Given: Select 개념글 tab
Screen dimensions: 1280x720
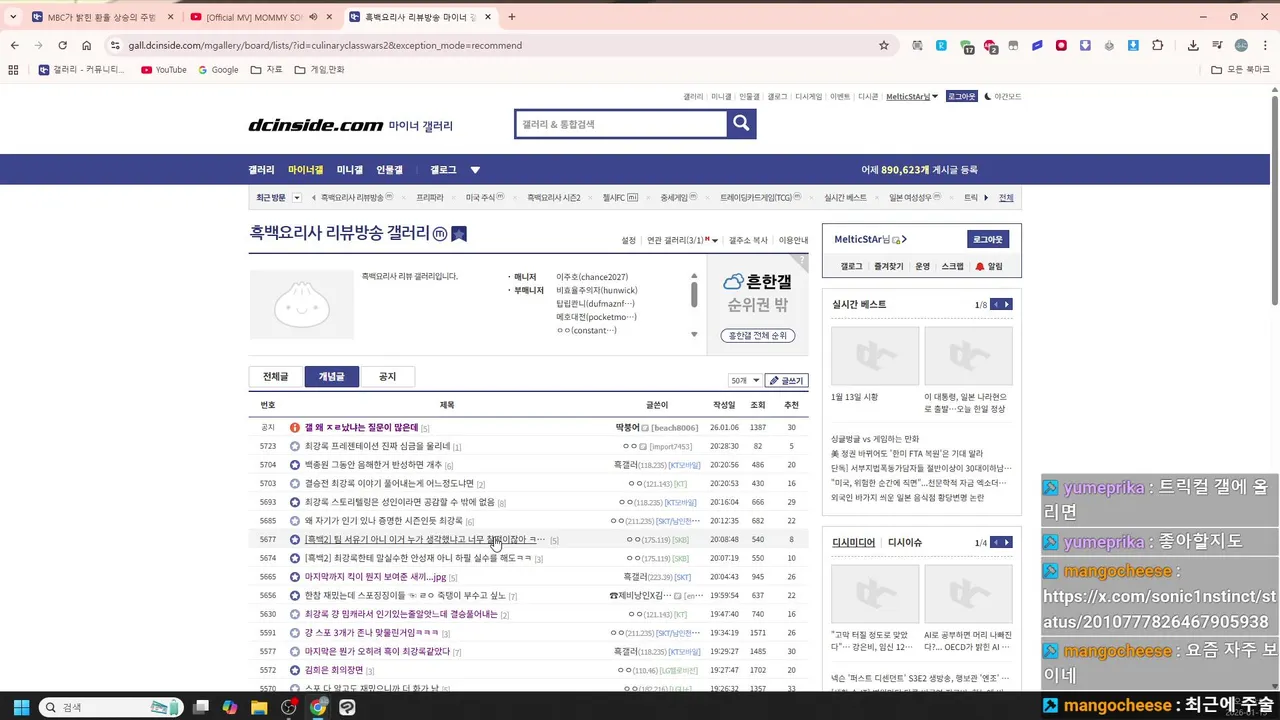Looking at the screenshot, I should click(331, 377).
